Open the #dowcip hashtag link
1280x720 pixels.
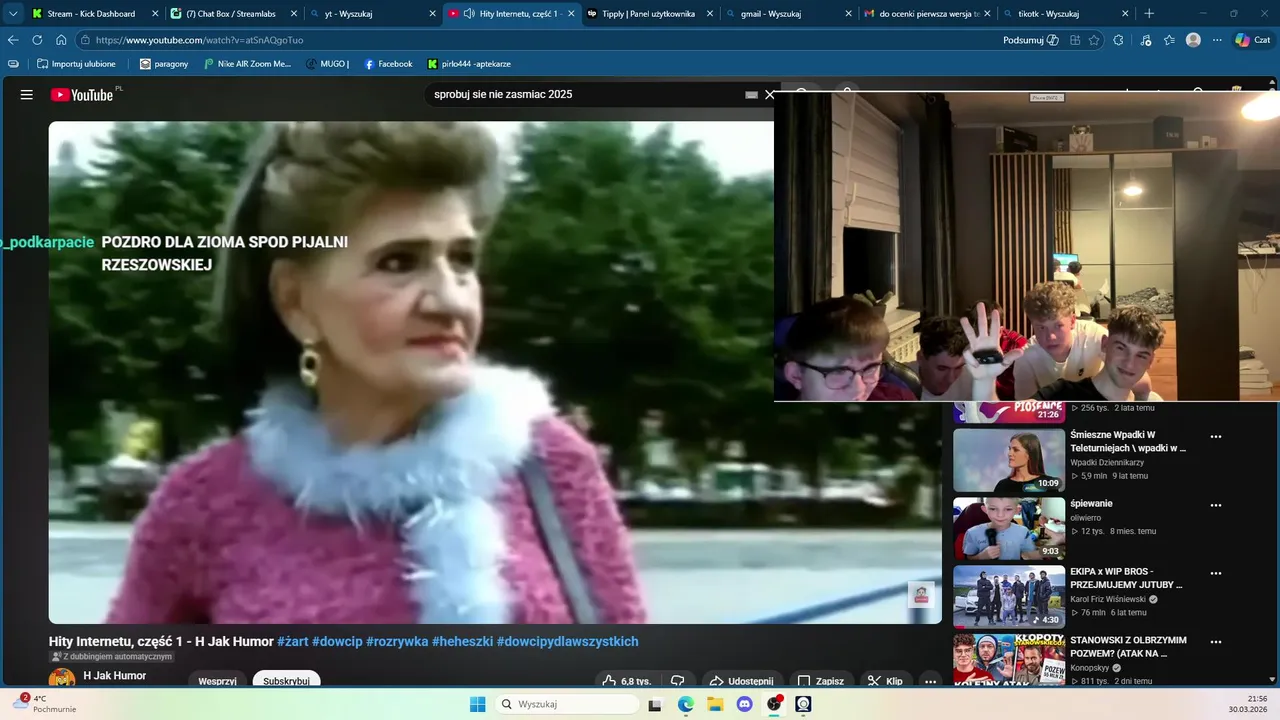coord(337,642)
